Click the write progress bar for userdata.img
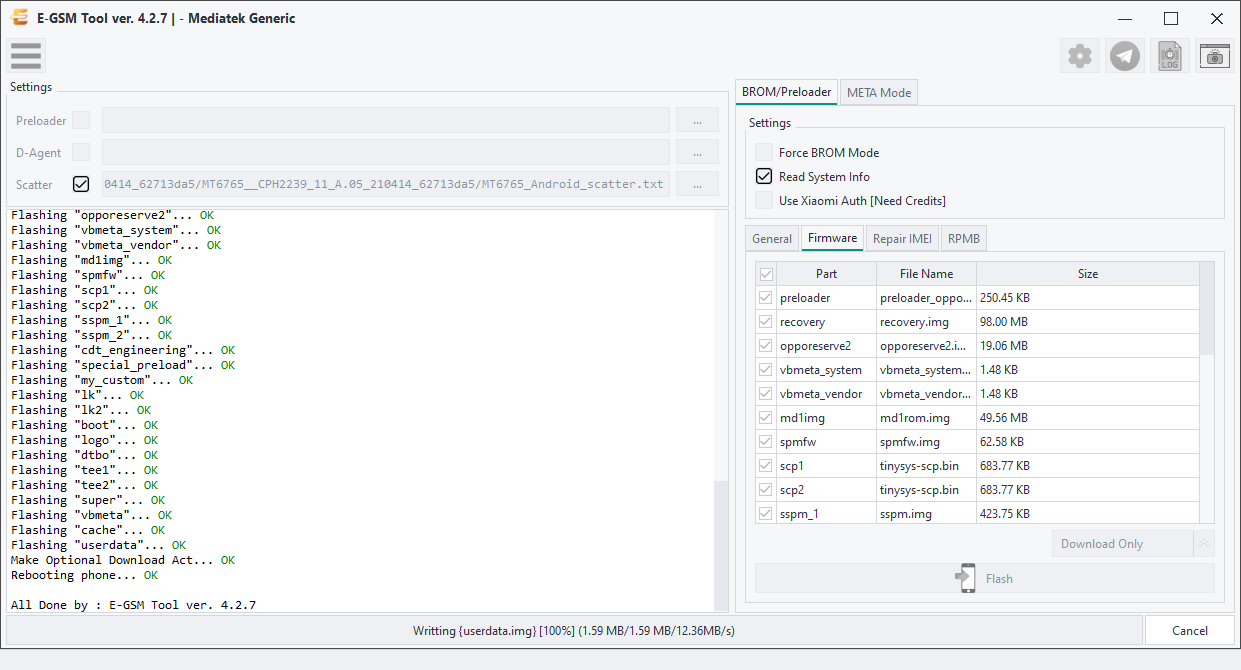 [x=574, y=631]
